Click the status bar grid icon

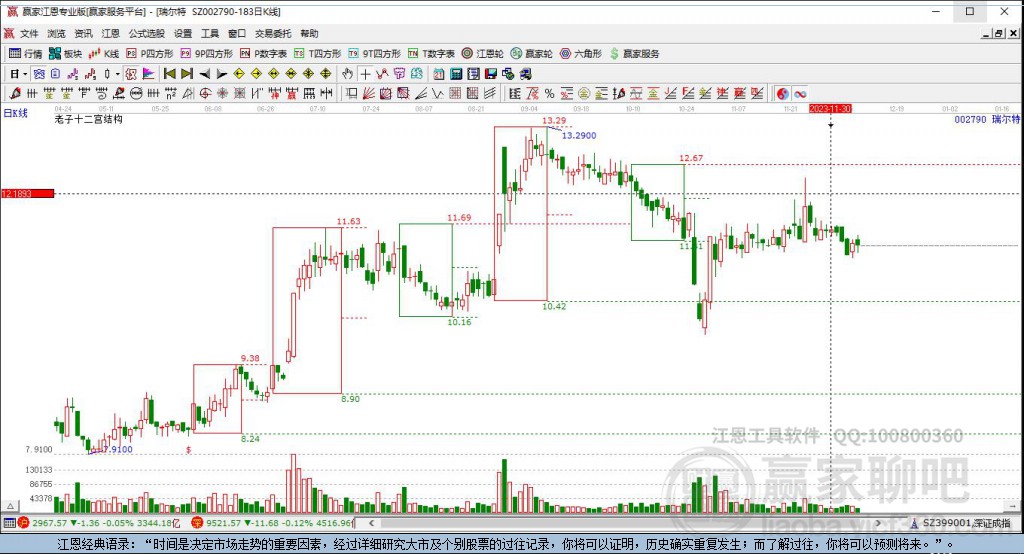[9, 523]
